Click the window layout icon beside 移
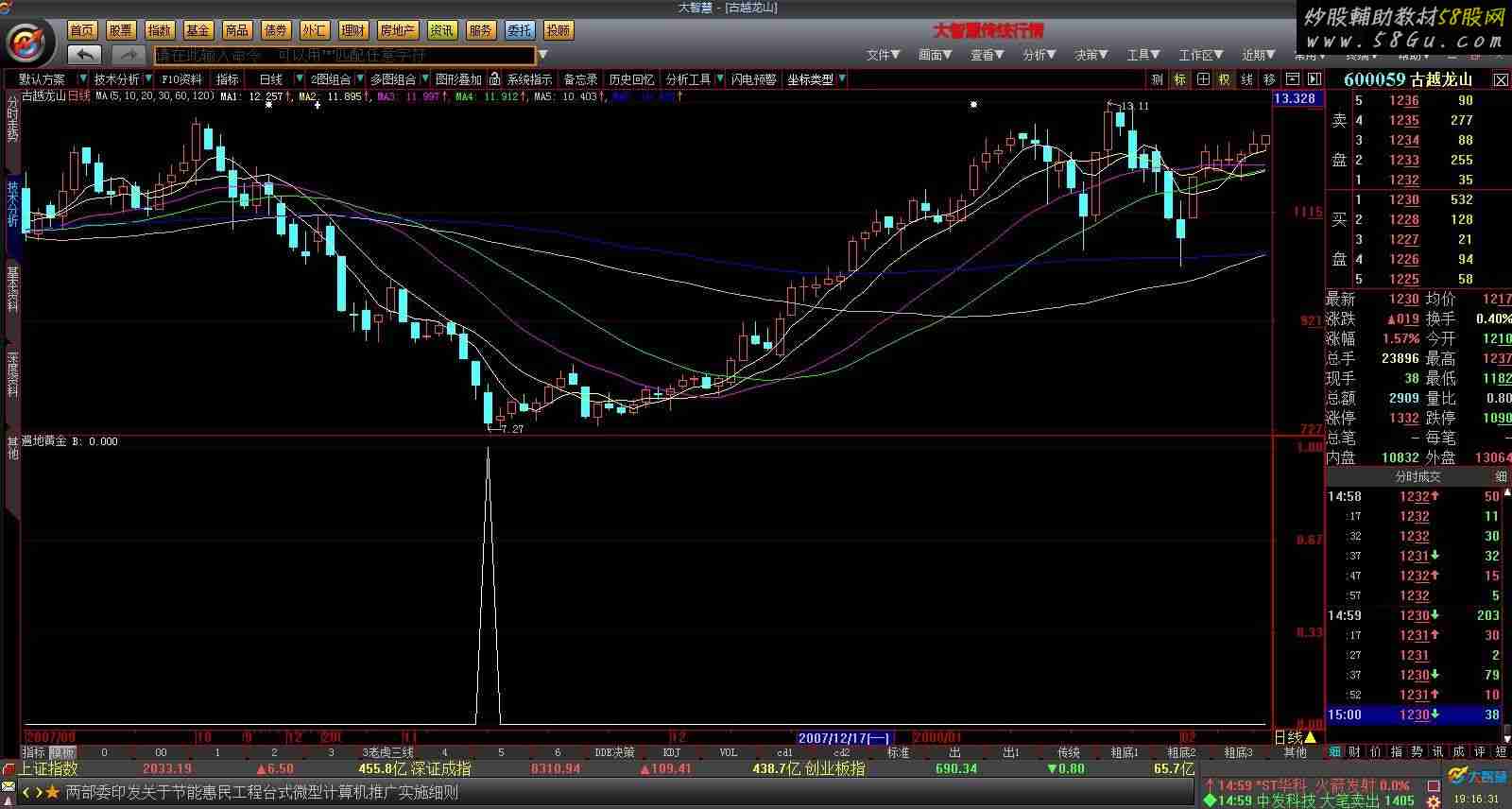Viewport: 1512px width, 809px height. pos(1292,79)
